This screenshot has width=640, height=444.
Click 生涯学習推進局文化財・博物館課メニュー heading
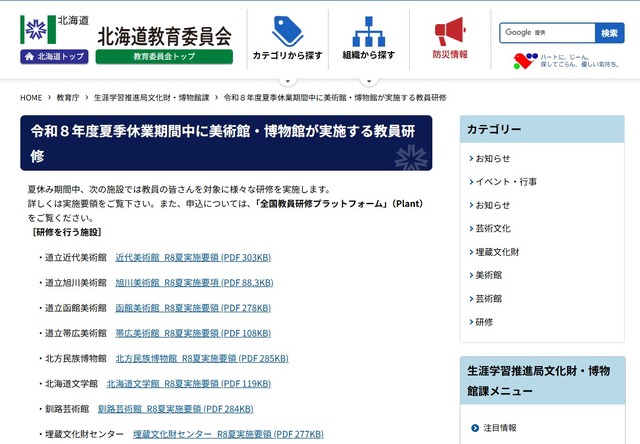pos(542,381)
